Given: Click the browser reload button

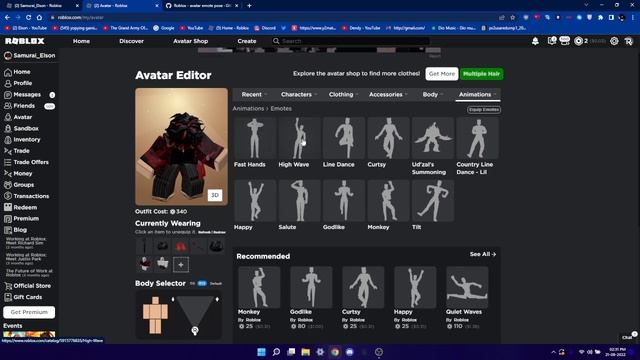Looking at the screenshot, I should coord(28,18).
